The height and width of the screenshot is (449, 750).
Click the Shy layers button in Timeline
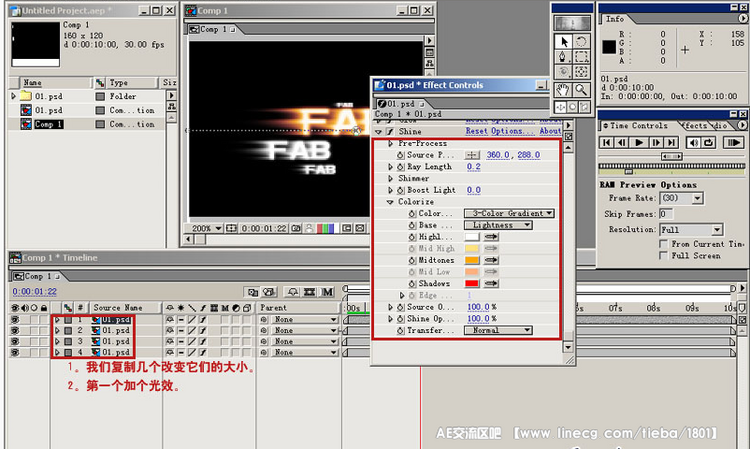292,292
